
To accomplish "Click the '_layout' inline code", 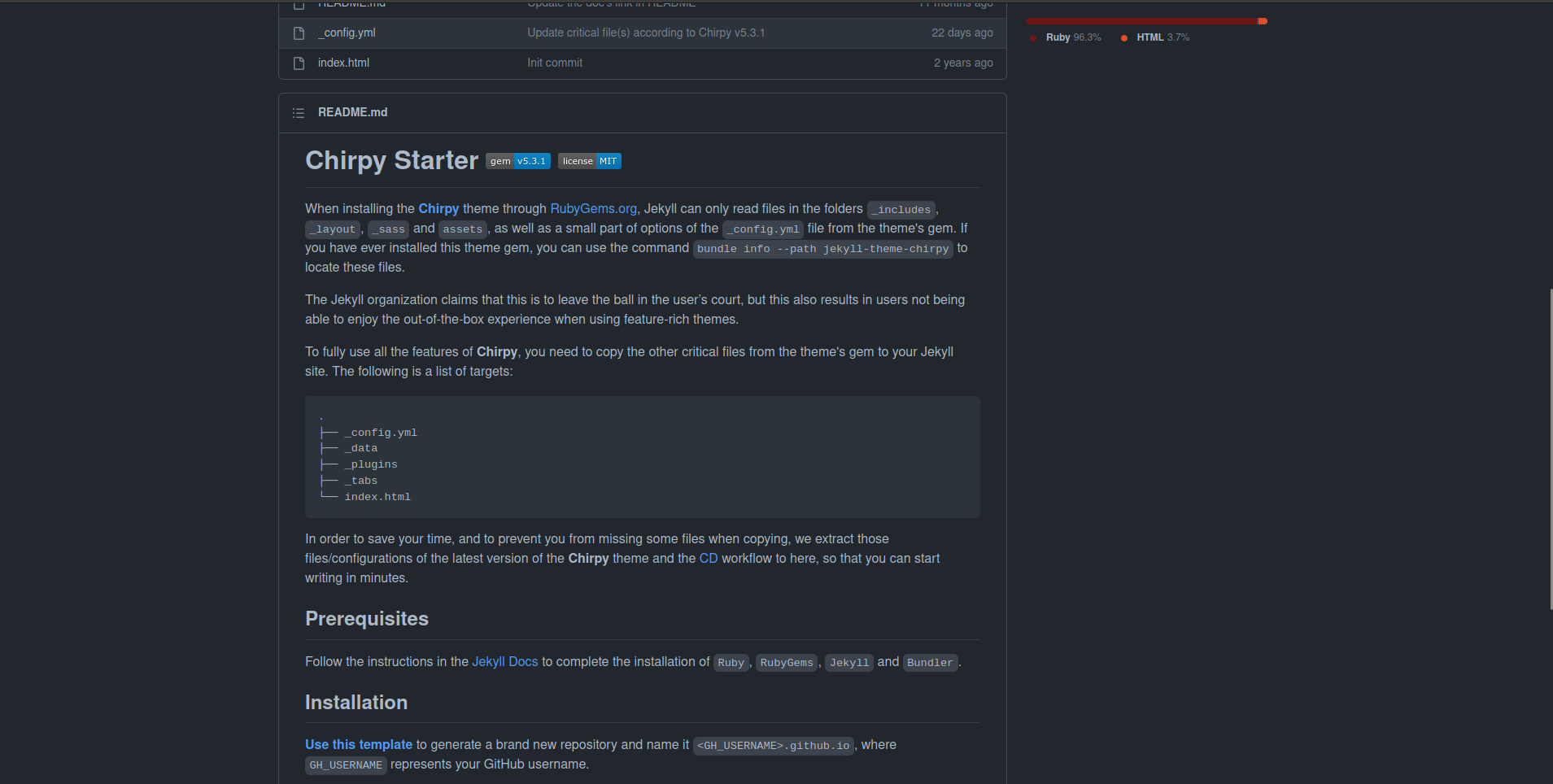I will coord(332,229).
